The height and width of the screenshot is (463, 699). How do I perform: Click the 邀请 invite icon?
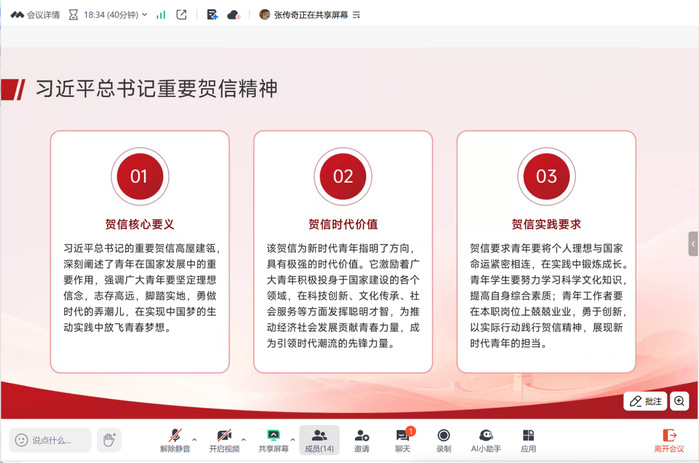361,439
